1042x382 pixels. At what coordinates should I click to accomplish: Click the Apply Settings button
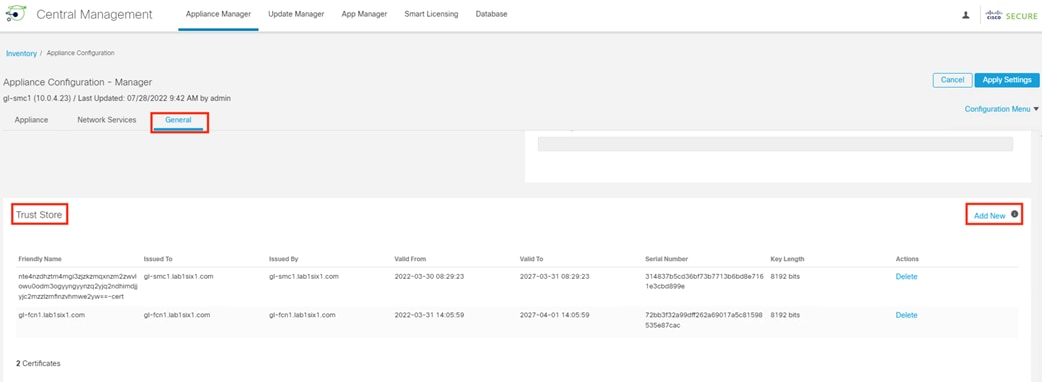1007,80
